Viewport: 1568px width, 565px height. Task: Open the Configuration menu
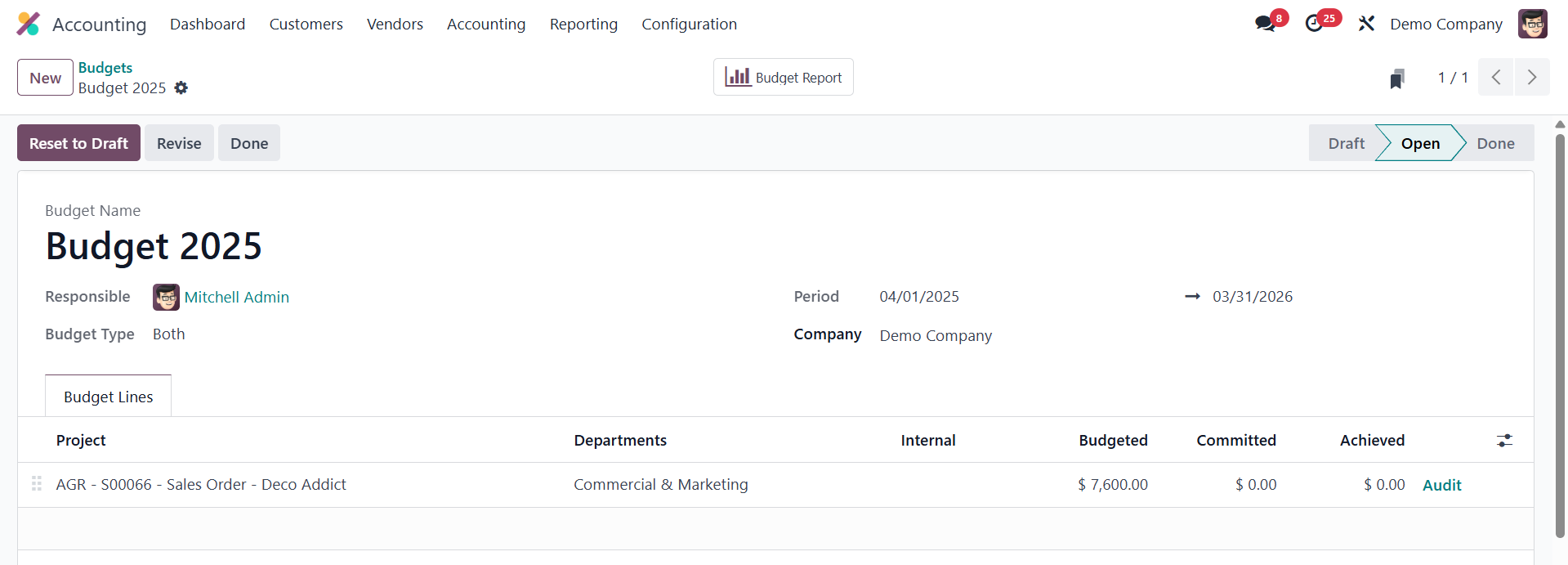click(689, 24)
